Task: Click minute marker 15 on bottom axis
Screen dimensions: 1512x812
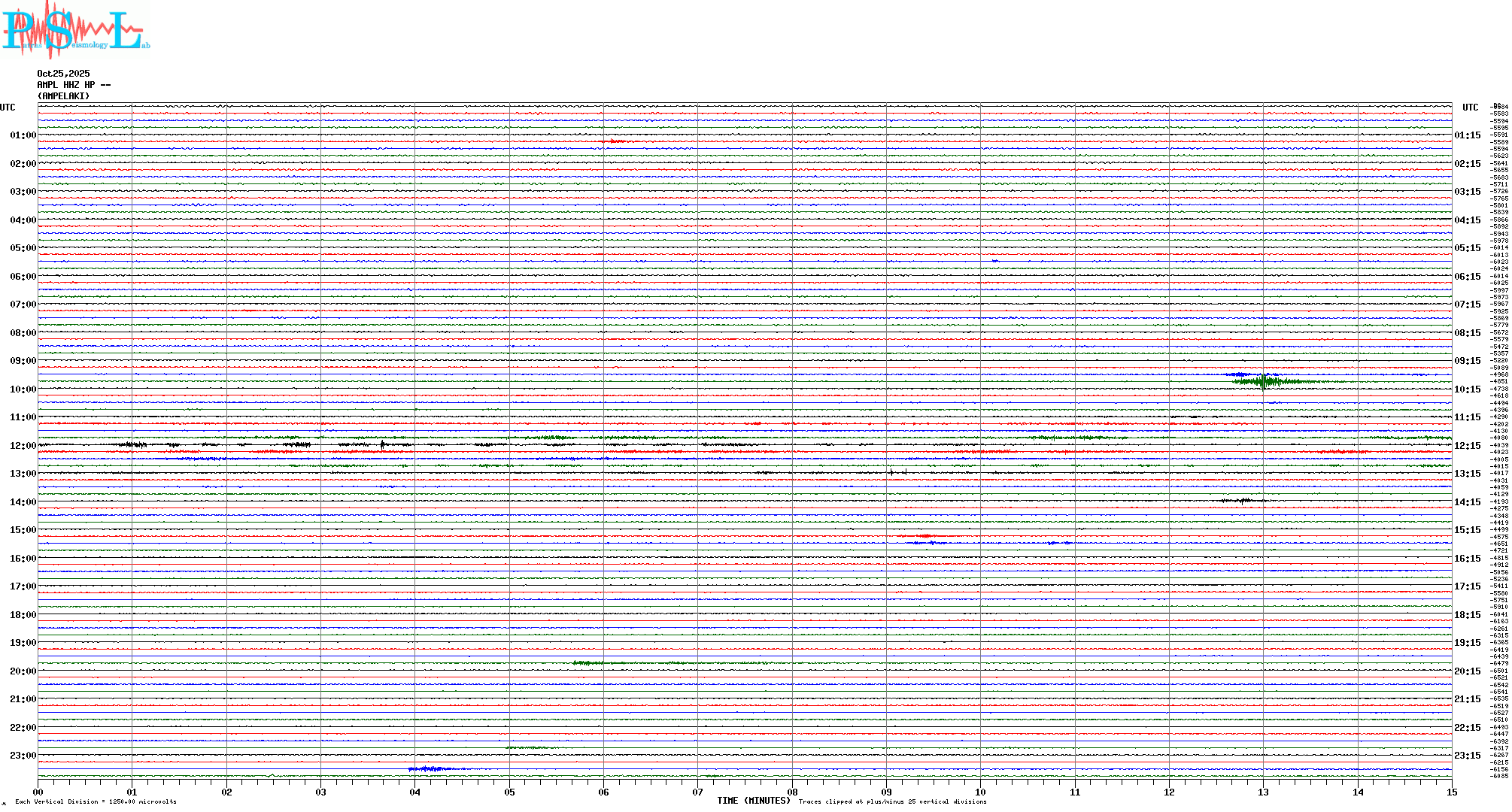Action: [1451, 792]
